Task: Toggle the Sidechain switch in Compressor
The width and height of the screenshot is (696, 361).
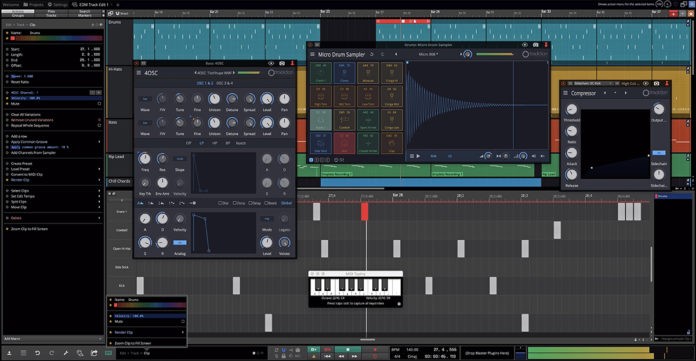Action: coord(659,153)
